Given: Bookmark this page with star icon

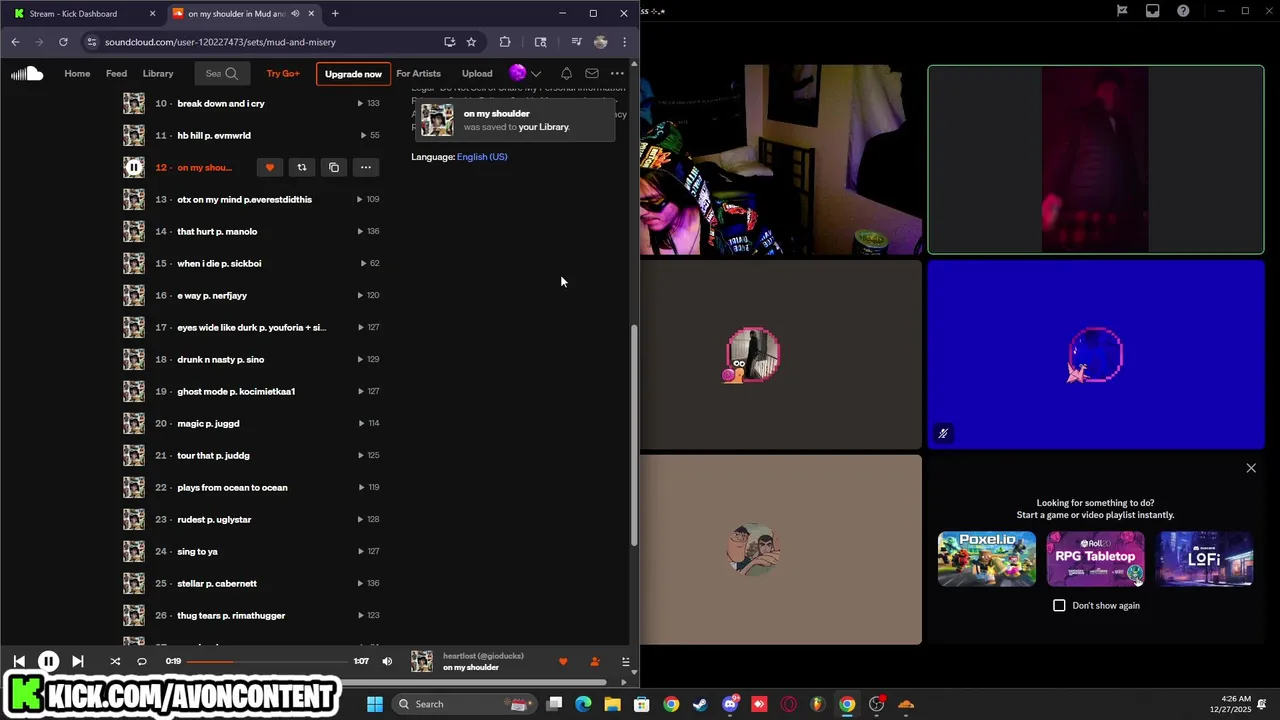Looking at the screenshot, I should pos(471,42).
